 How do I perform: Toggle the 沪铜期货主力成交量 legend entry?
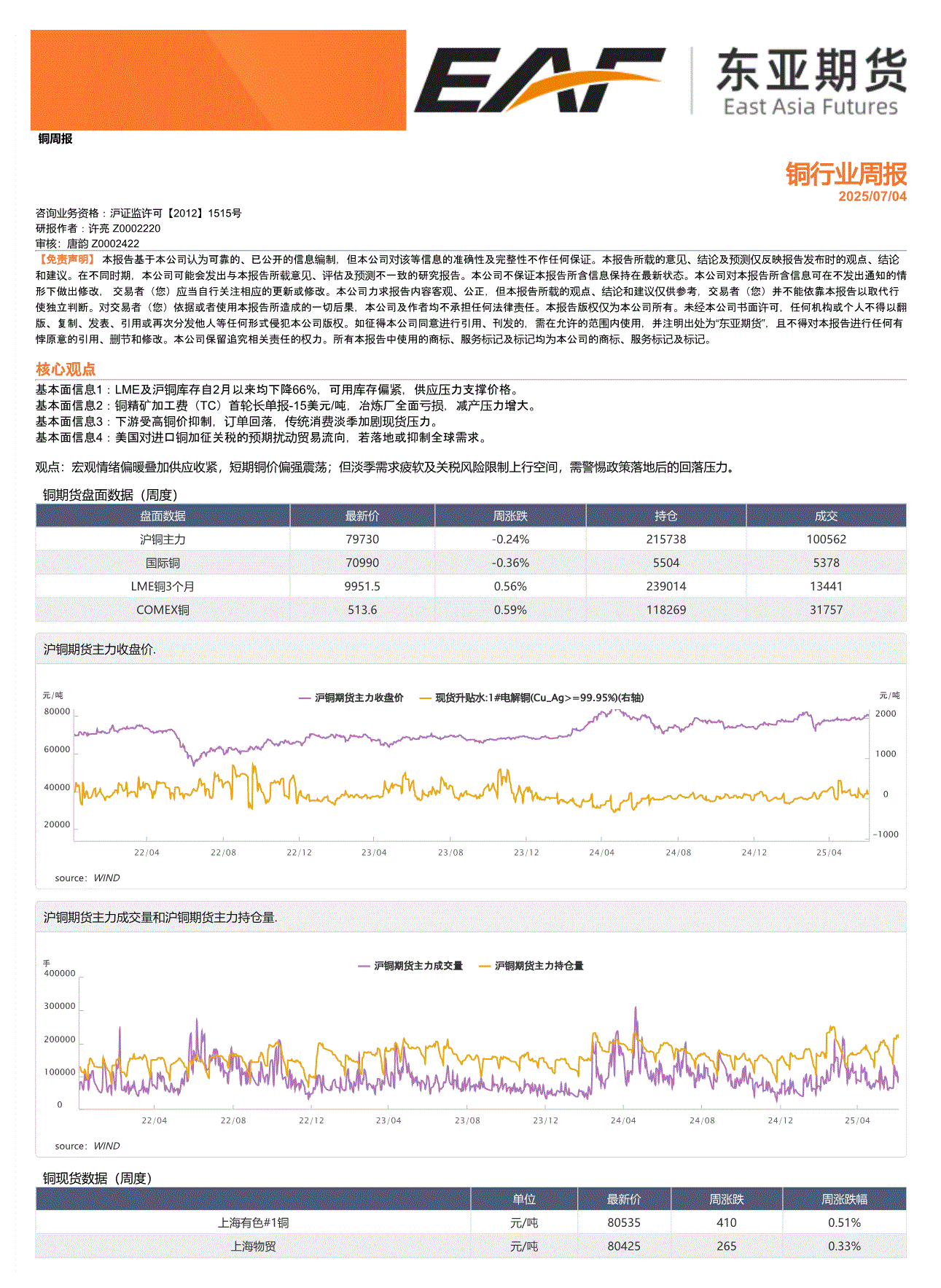410,966
